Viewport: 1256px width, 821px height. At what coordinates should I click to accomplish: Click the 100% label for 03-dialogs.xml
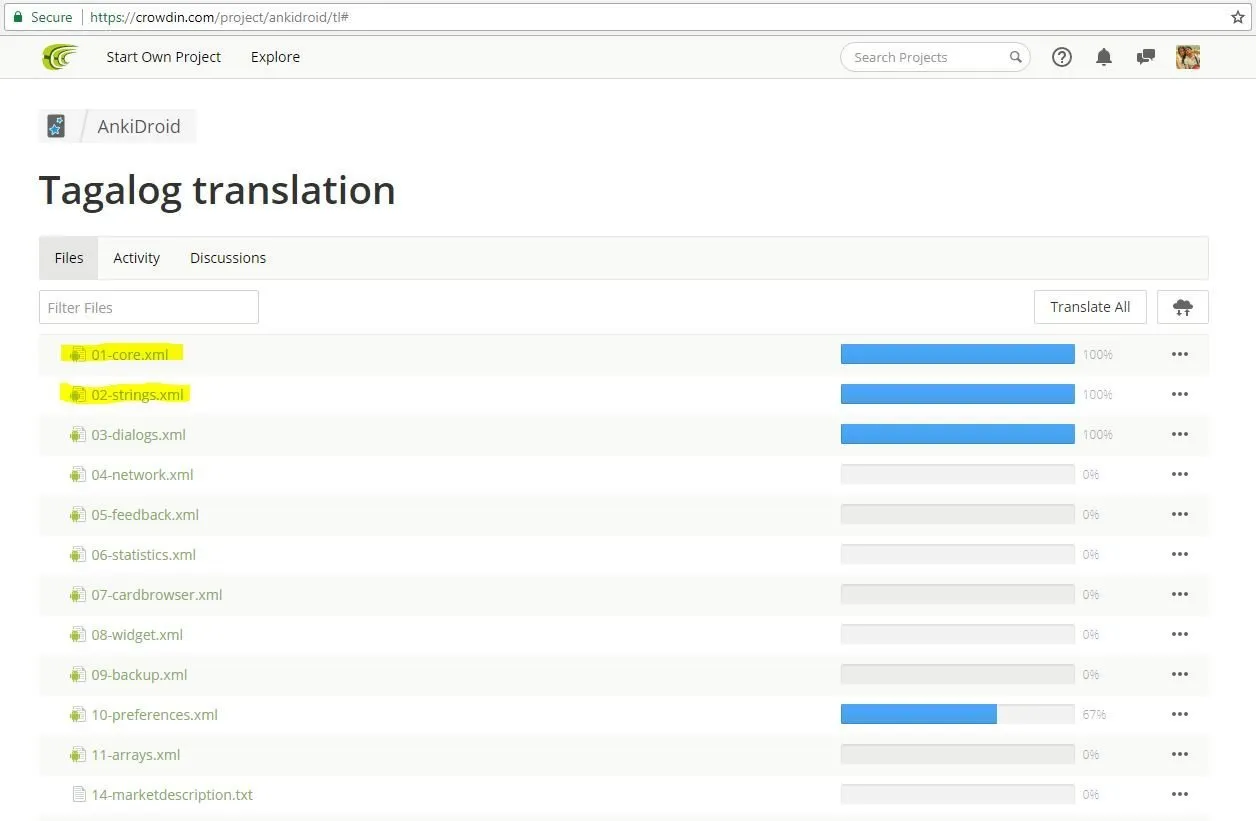[1098, 434]
